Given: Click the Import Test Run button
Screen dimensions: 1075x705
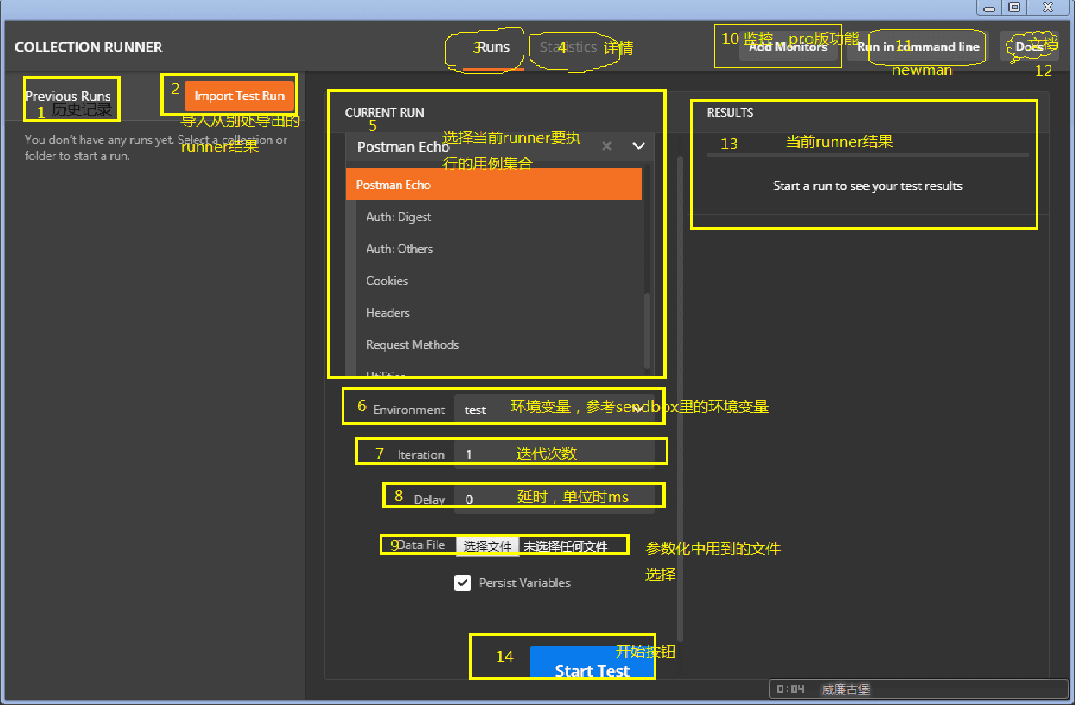Looking at the screenshot, I should click(239, 96).
